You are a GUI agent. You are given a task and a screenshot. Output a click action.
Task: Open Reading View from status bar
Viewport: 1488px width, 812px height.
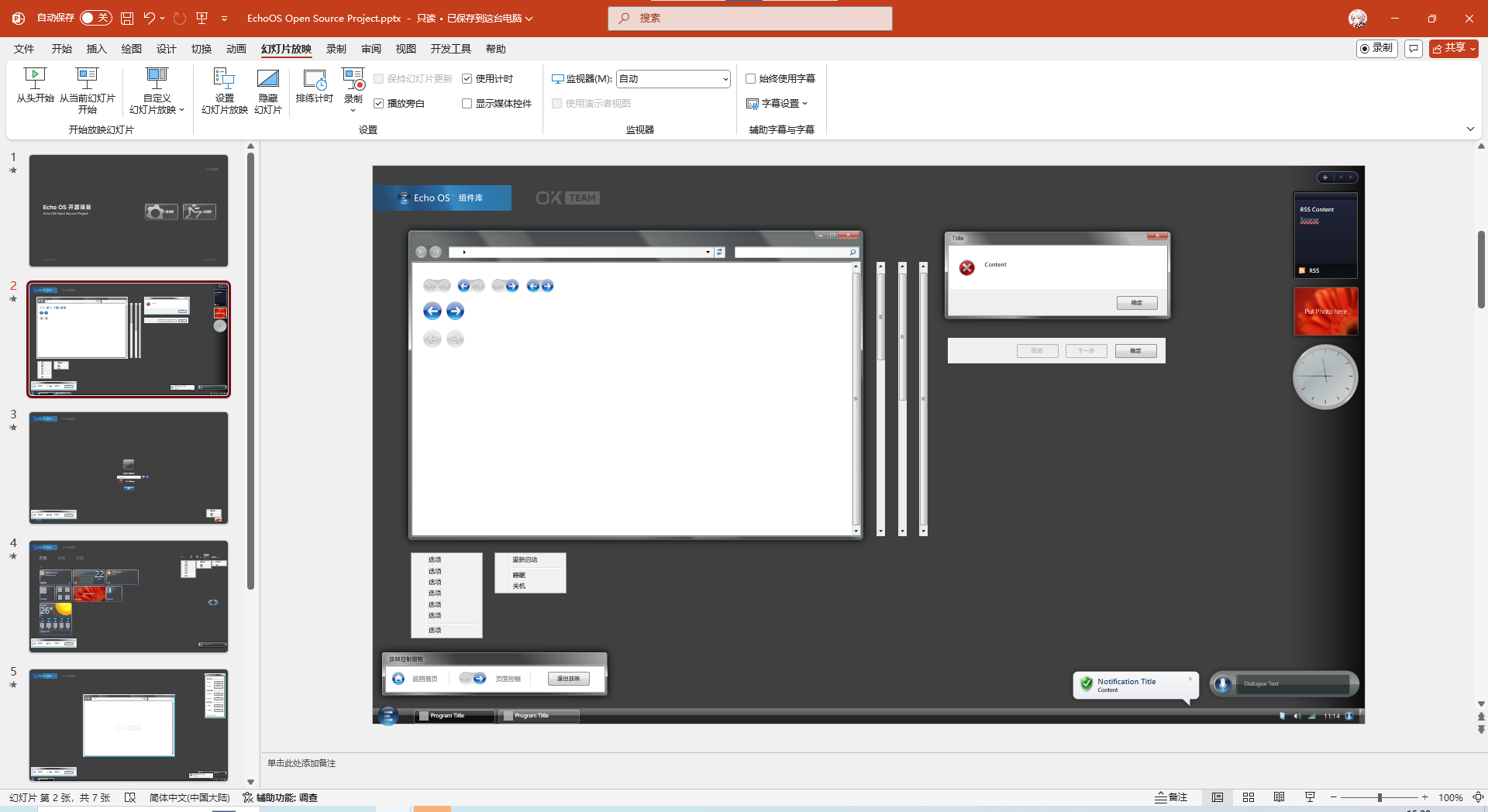pos(1279,797)
